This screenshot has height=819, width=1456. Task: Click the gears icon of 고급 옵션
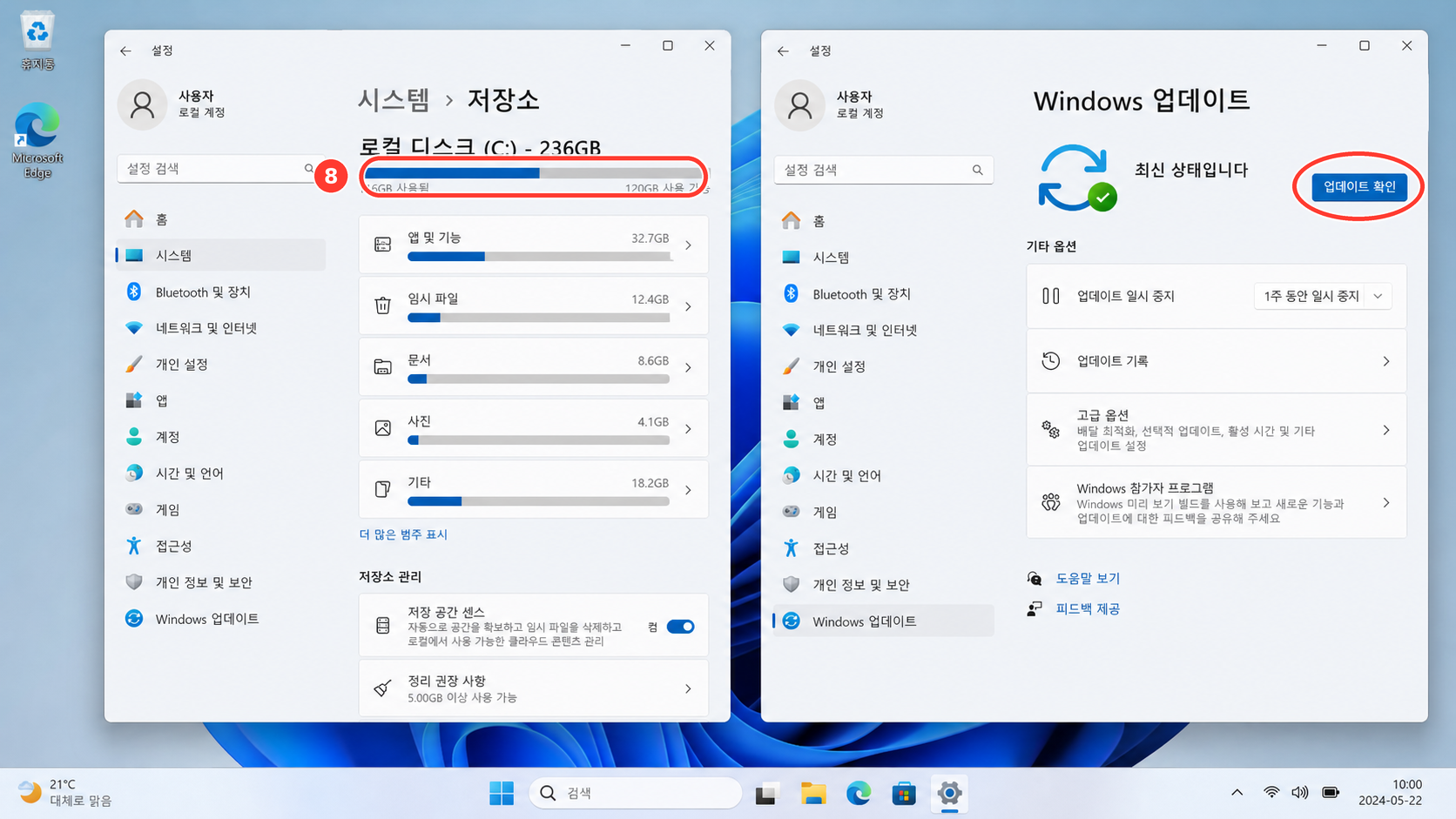click(x=1051, y=429)
